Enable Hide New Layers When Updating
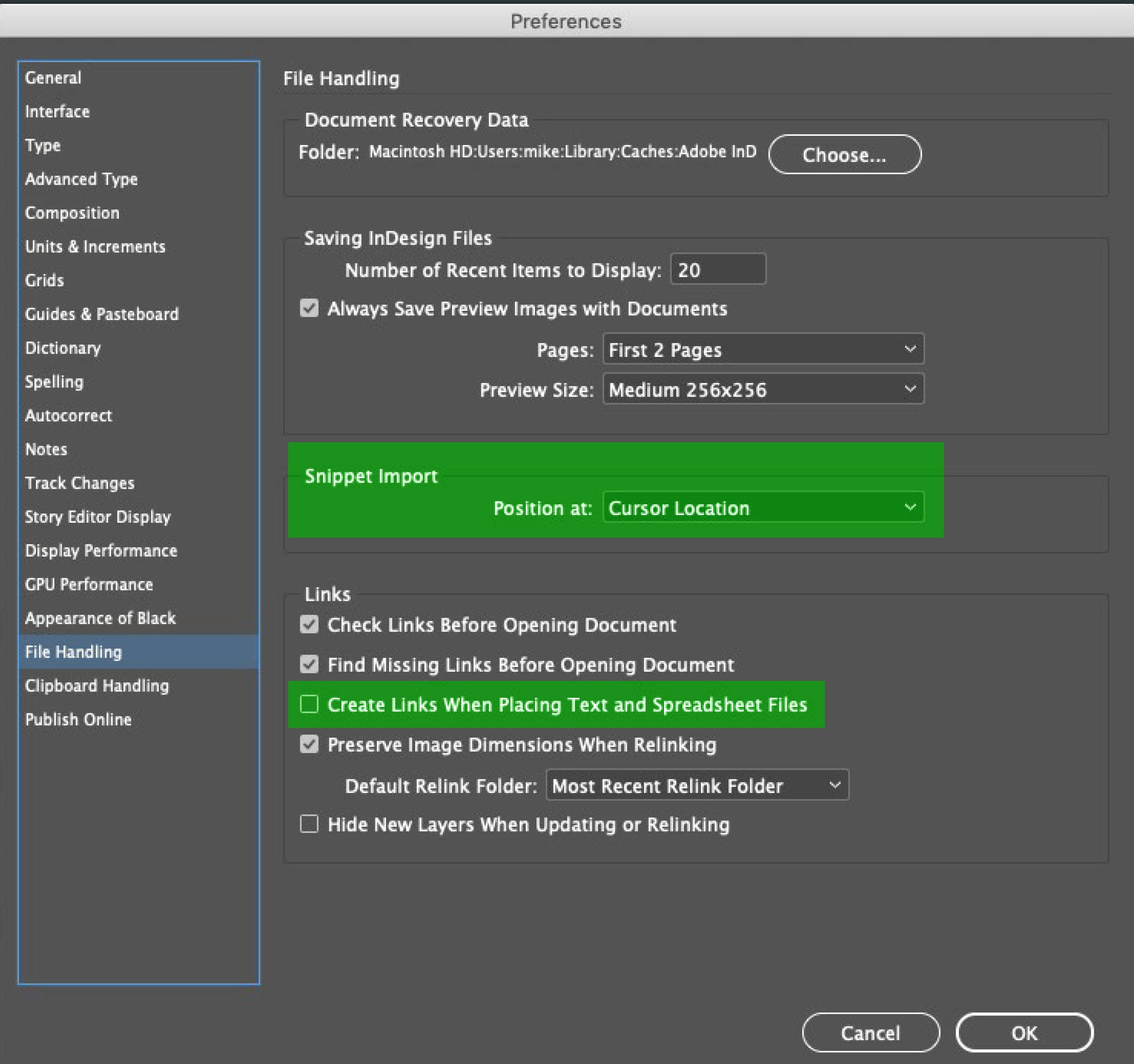 [x=308, y=824]
